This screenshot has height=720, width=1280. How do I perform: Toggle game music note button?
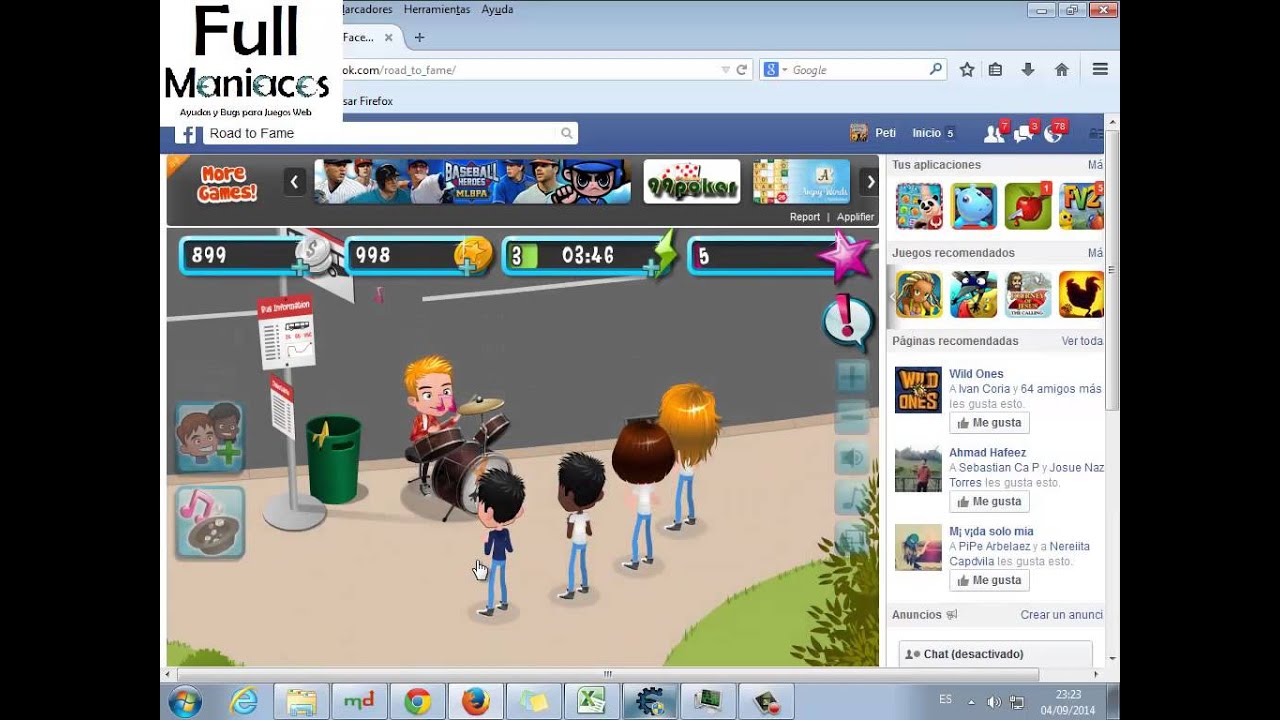[852, 498]
